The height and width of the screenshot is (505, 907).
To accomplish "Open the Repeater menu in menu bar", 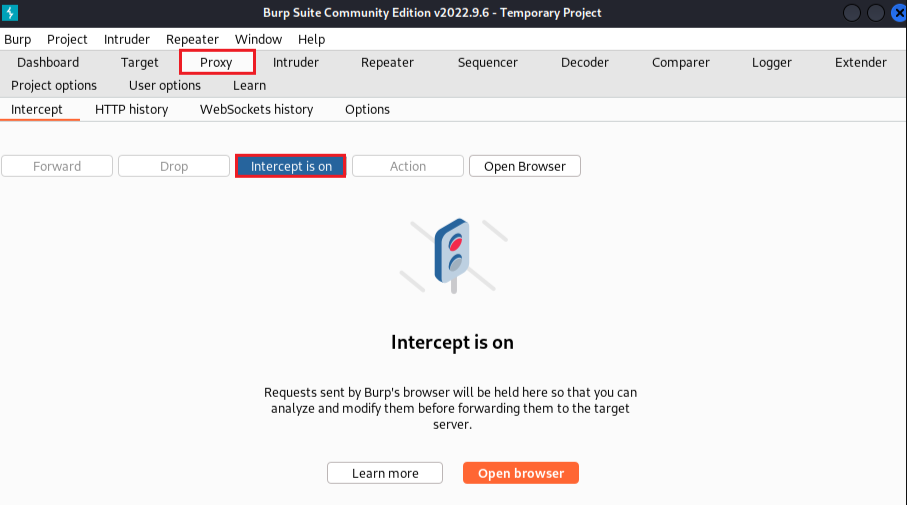I will [192, 39].
